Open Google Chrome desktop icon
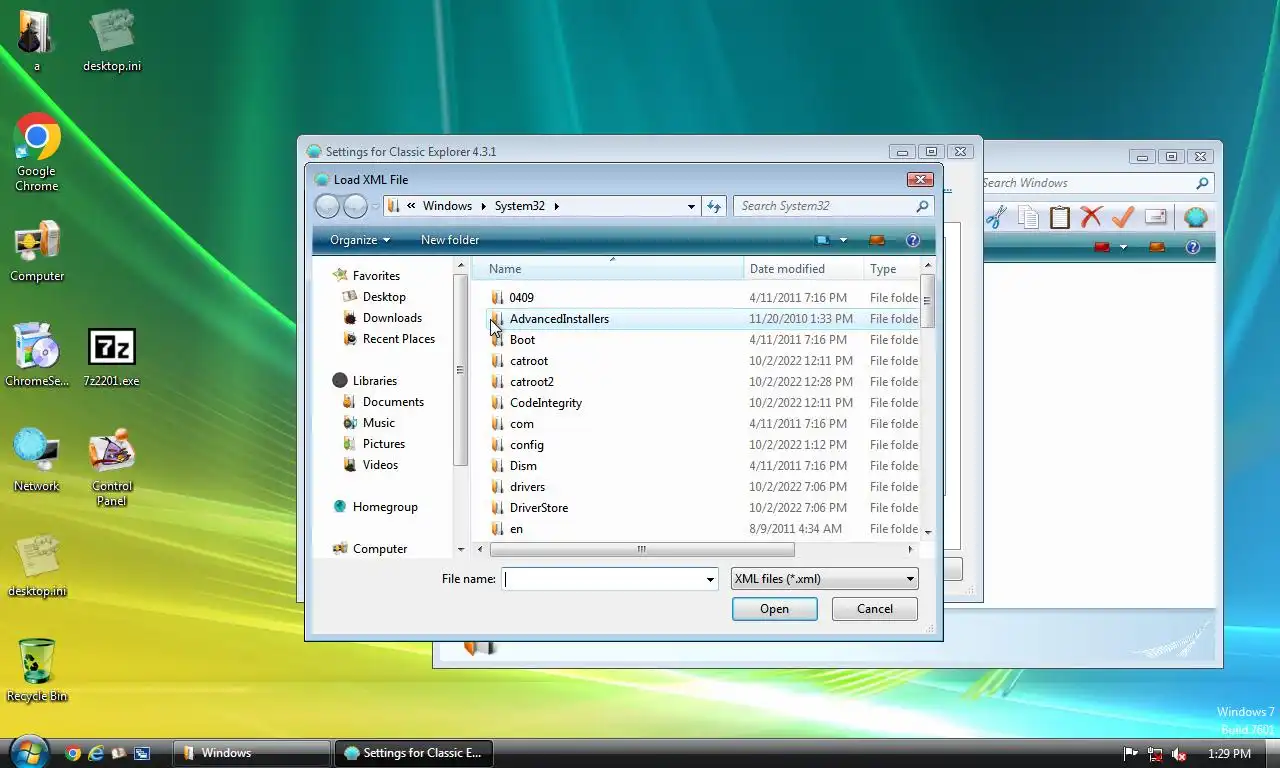 click(x=37, y=153)
